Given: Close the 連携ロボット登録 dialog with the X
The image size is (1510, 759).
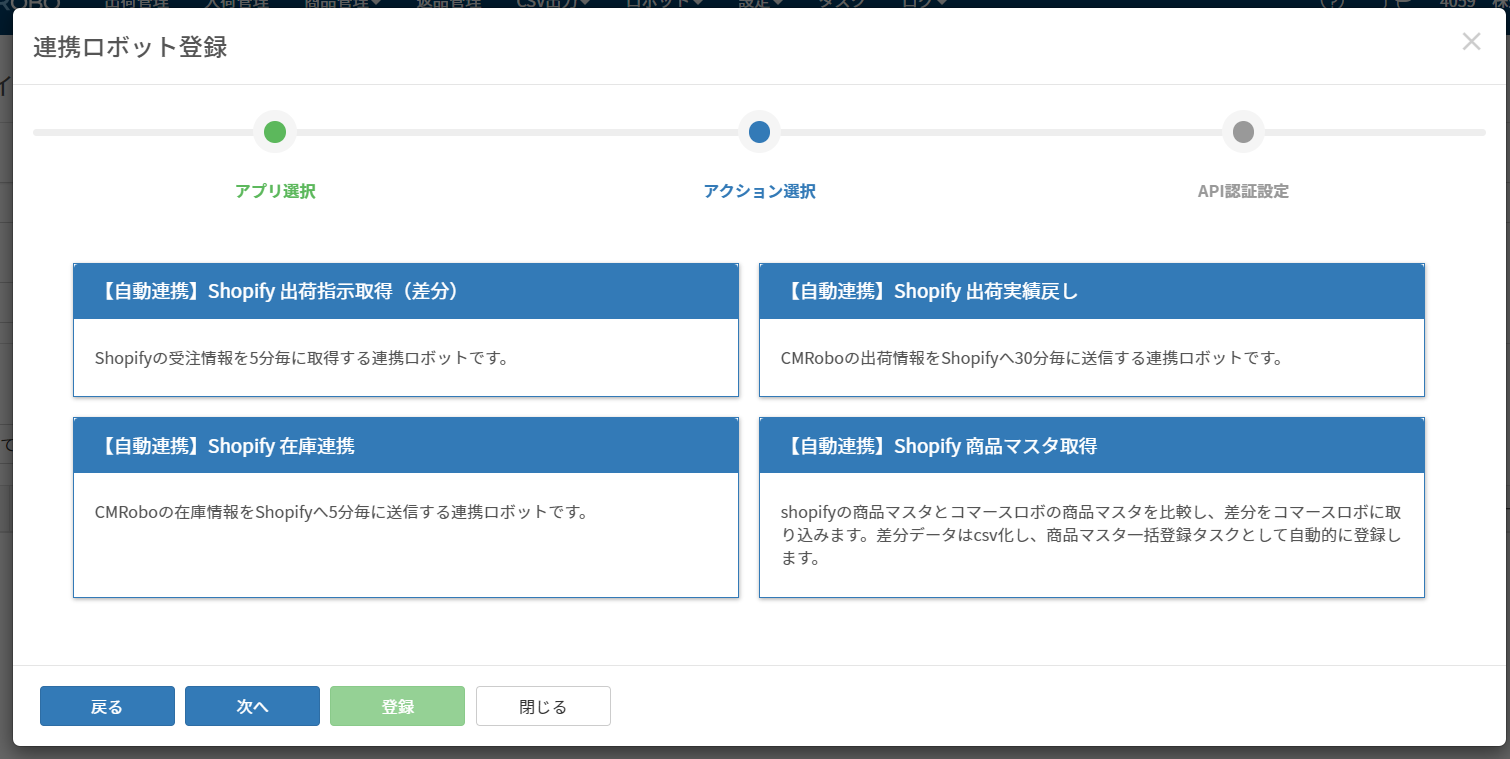Looking at the screenshot, I should click(1471, 42).
